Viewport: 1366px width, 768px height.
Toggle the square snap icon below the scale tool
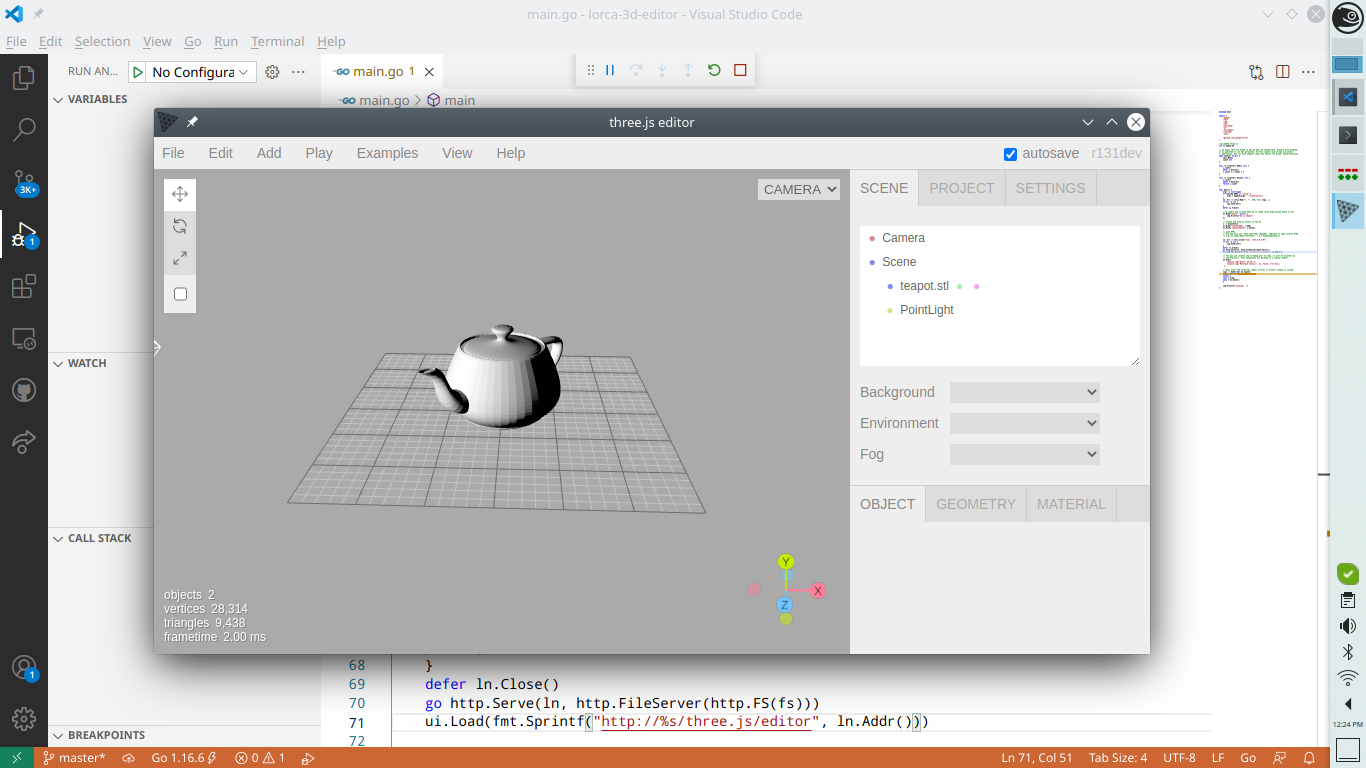click(180, 293)
